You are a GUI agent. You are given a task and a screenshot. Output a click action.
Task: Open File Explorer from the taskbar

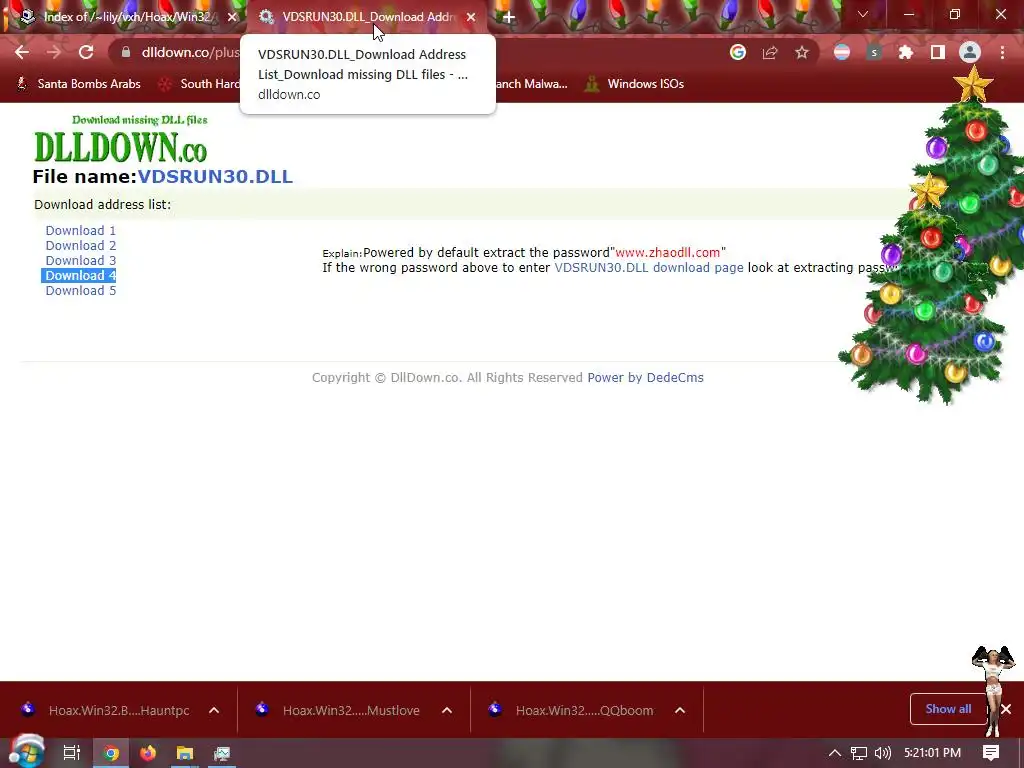(185, 753)
